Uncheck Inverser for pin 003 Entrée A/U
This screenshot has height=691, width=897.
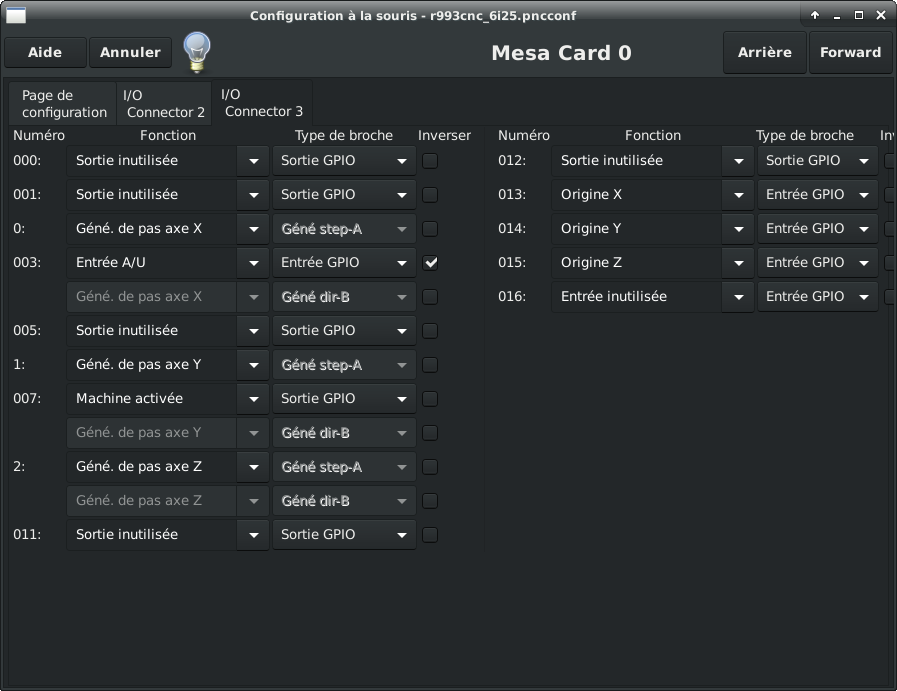pyautogui.click(x=430, y=263)
